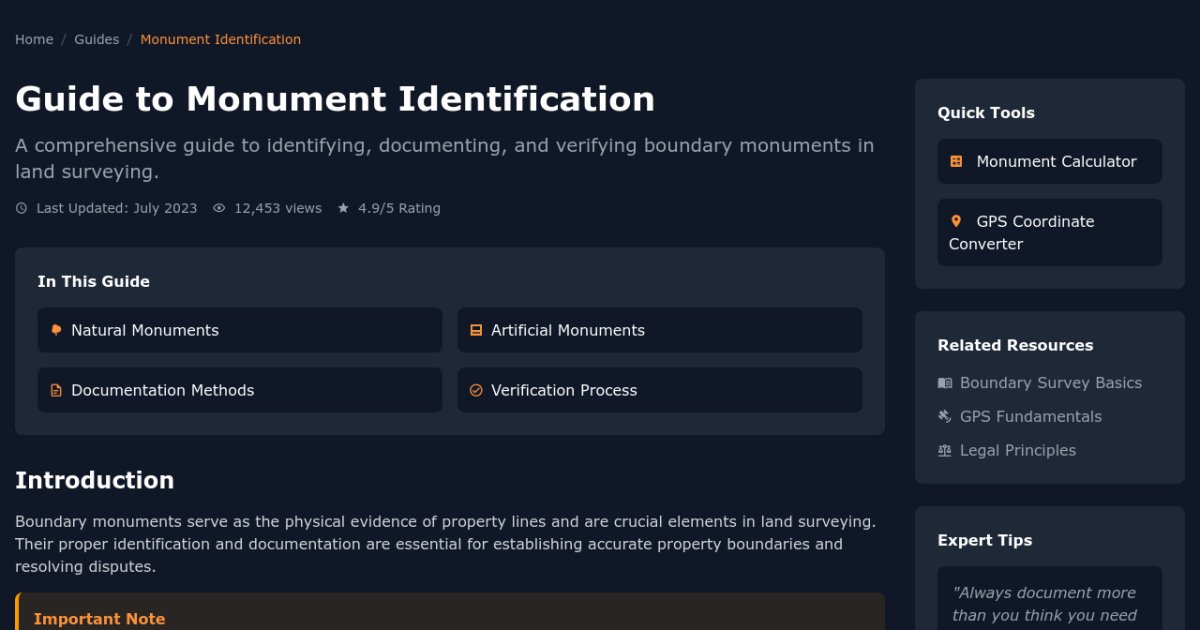1200x630 pixels.
Task: Click the eye icon next to view count
Action: tap(218, 208)
